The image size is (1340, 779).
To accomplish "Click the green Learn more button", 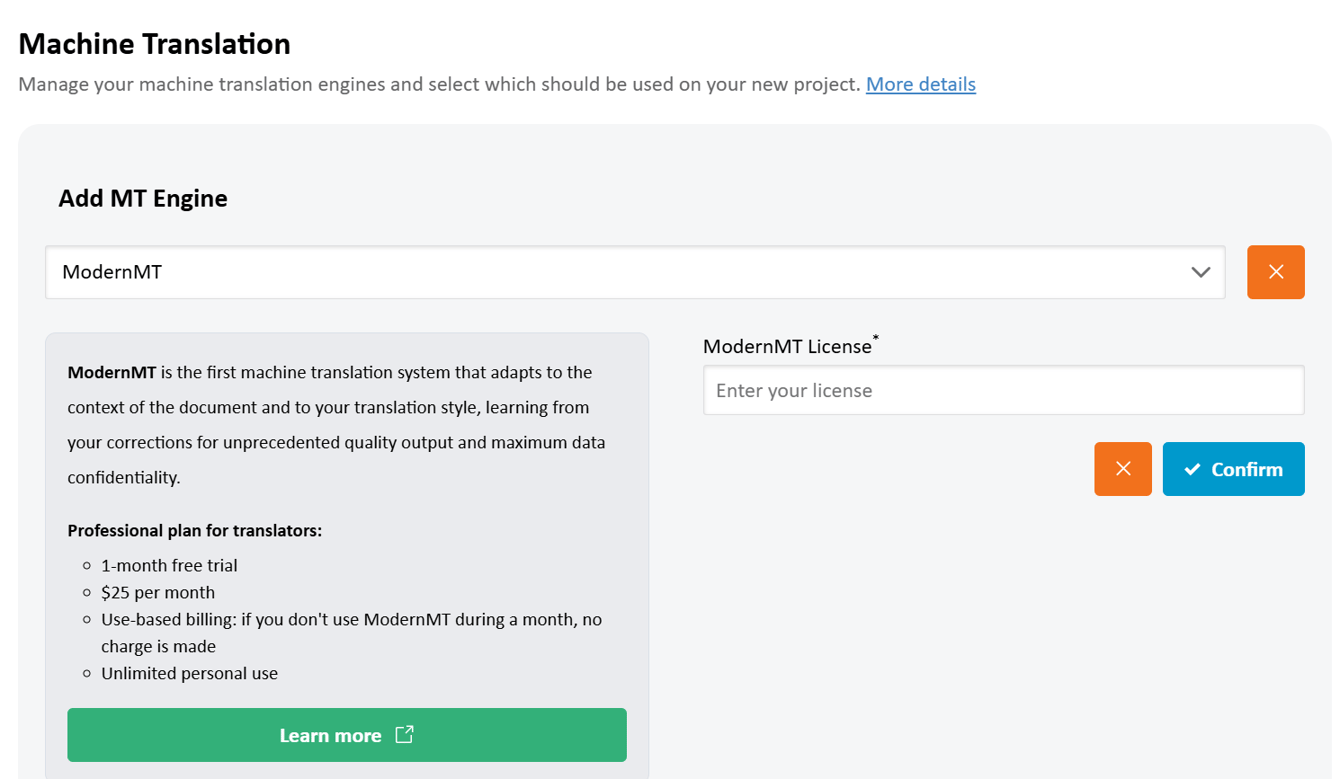I will point(346,735).
